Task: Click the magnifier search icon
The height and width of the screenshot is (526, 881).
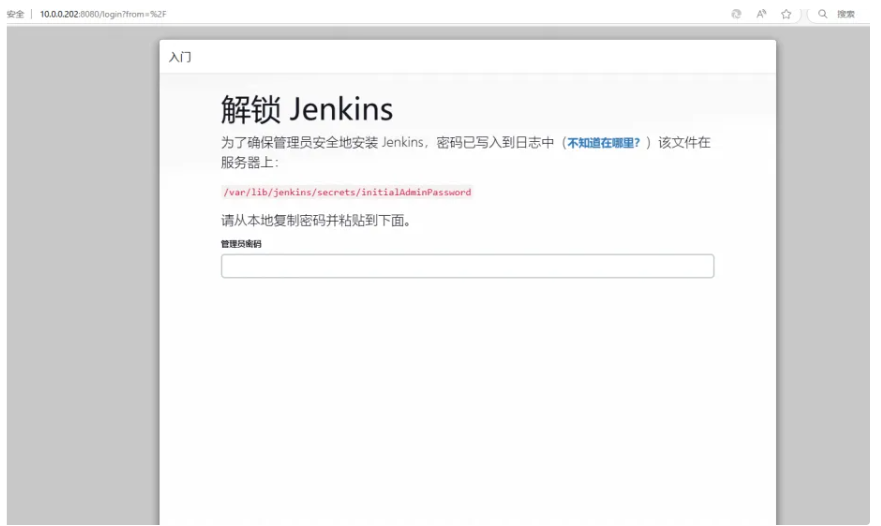Action: point(823,14)
